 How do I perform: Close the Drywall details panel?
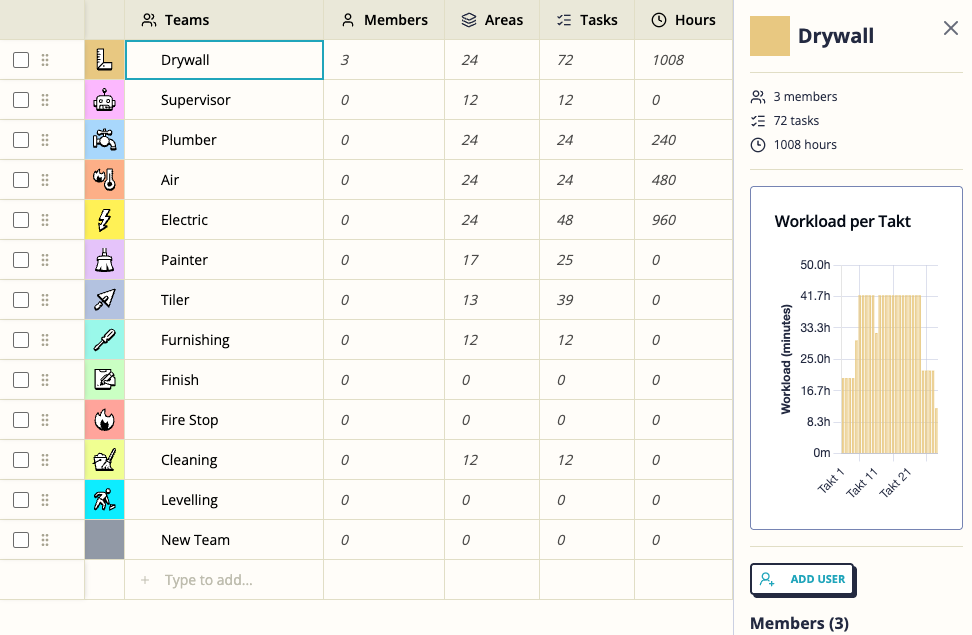(x=950, y=28)
